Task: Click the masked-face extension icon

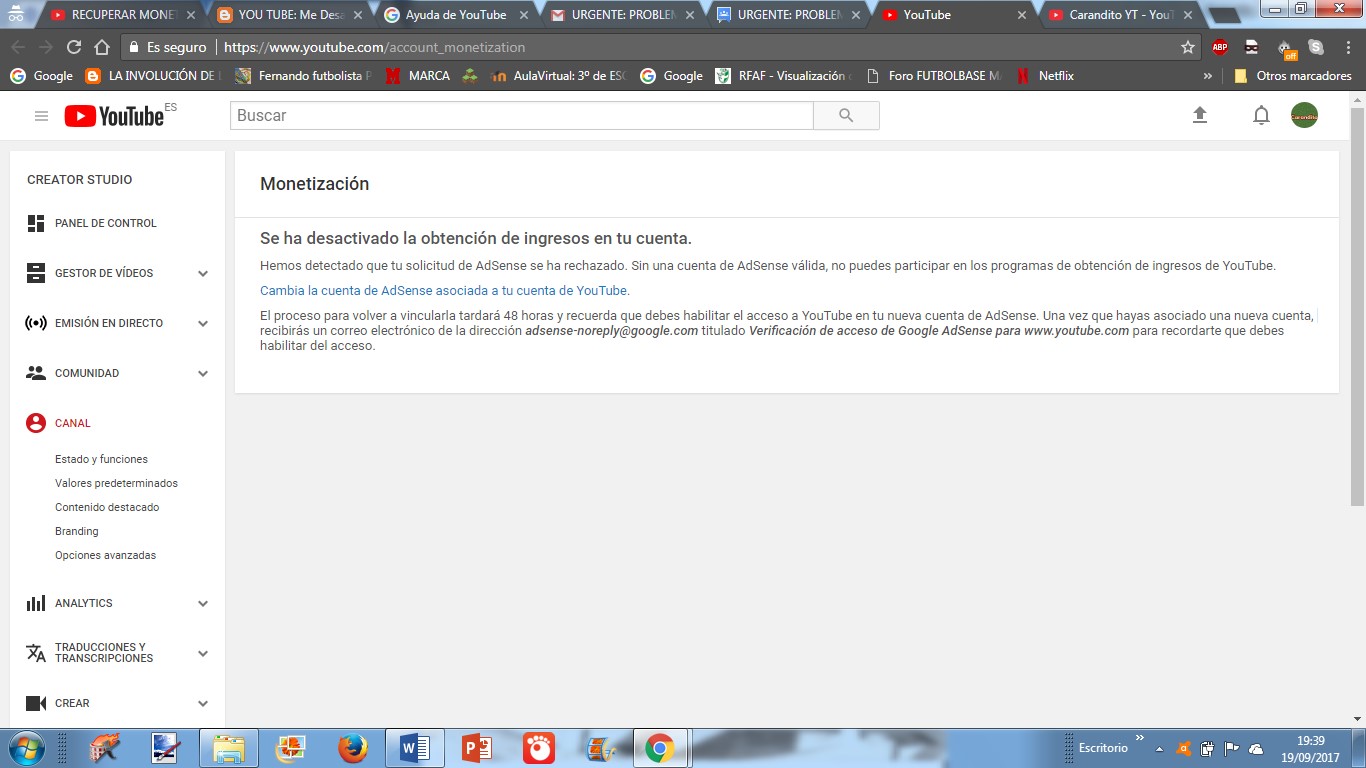Action: pyautogui.click(x=1251, y=47)
